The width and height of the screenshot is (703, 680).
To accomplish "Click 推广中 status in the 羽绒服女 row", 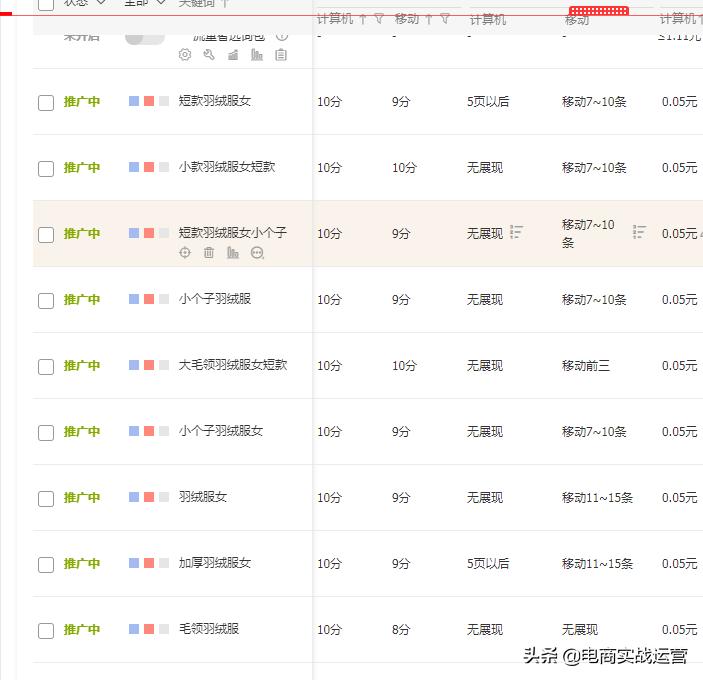I will (x=82, y=498).
